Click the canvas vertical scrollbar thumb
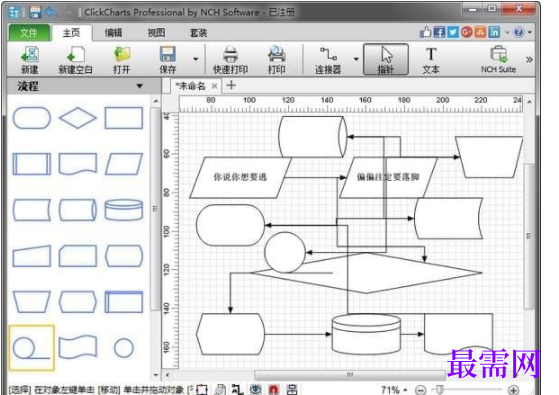 click(529, 236)
